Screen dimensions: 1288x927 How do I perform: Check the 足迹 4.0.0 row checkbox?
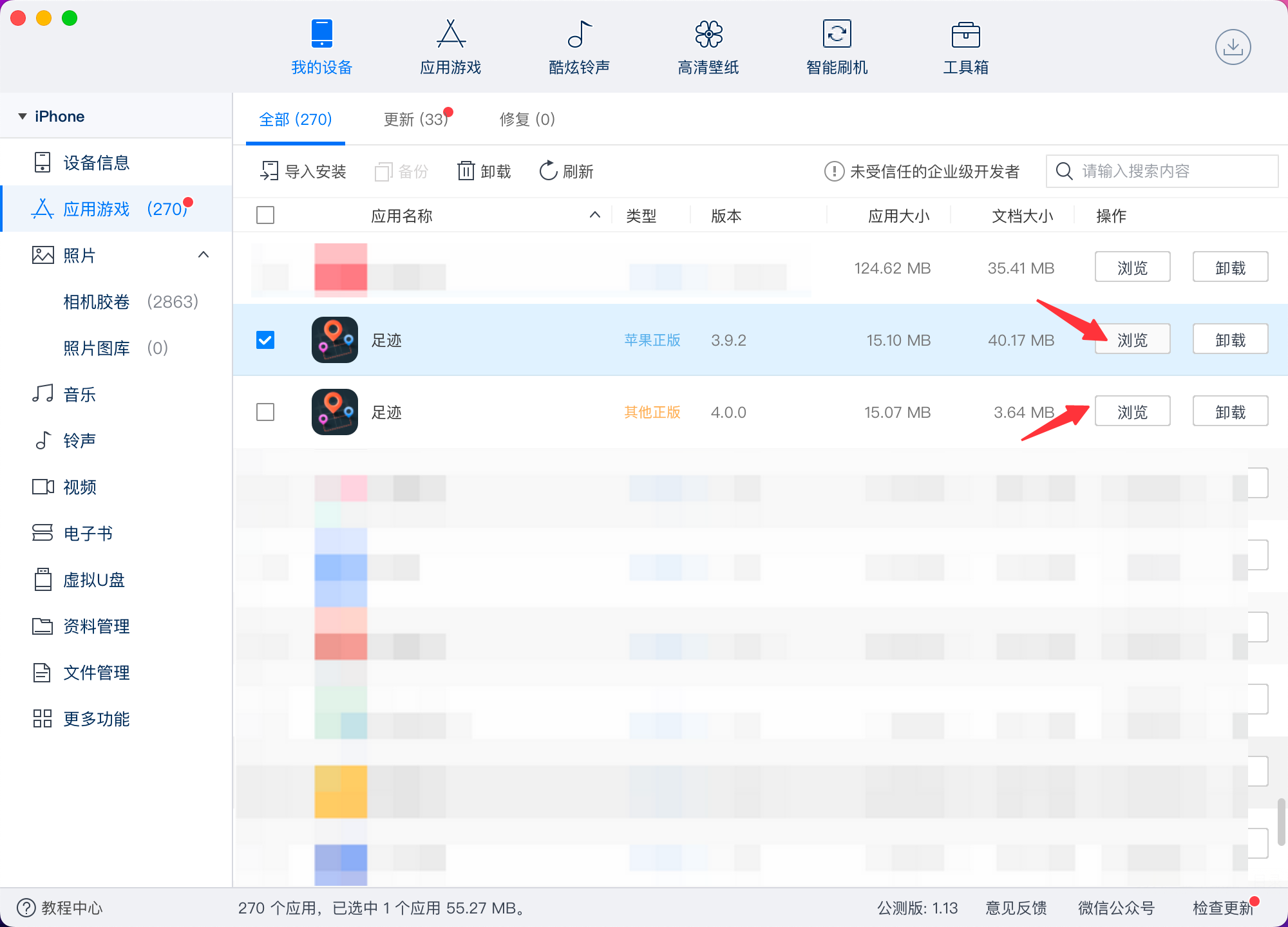tap(265, 412)
